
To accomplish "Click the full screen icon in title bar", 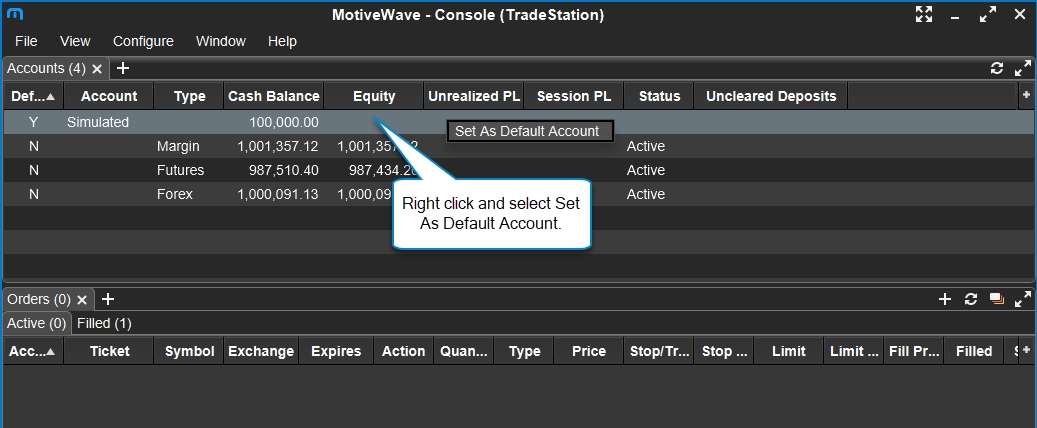I will [x=923, y=15].
